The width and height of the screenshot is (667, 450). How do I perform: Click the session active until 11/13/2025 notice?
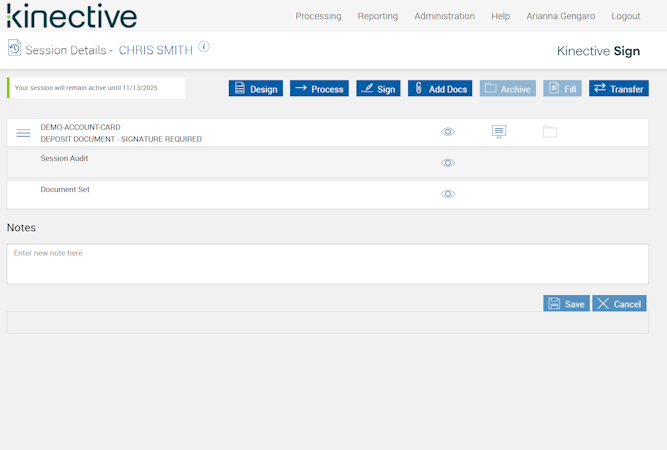96,88
